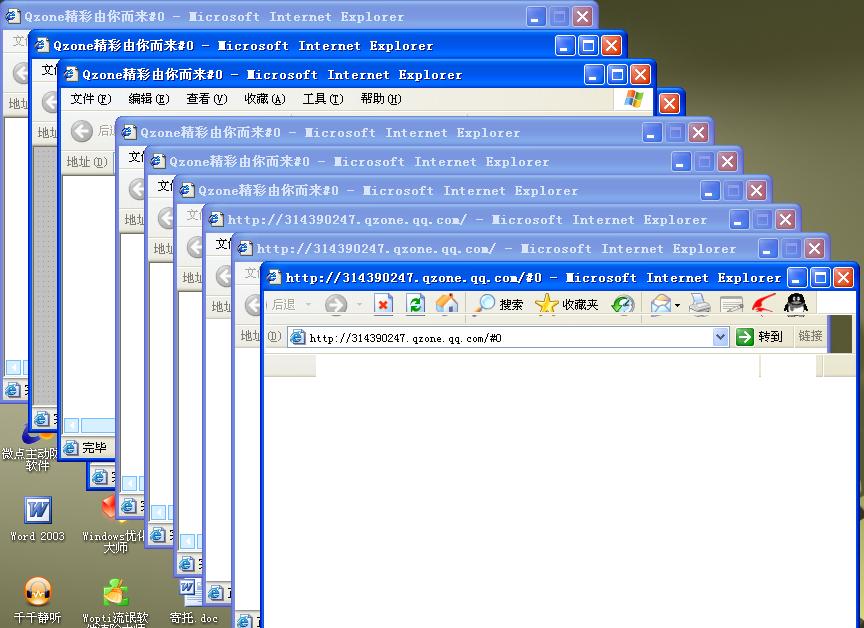Open the 千千静听 desktop icon
This screenshot has width=864, height=628.
pos(37,600)
